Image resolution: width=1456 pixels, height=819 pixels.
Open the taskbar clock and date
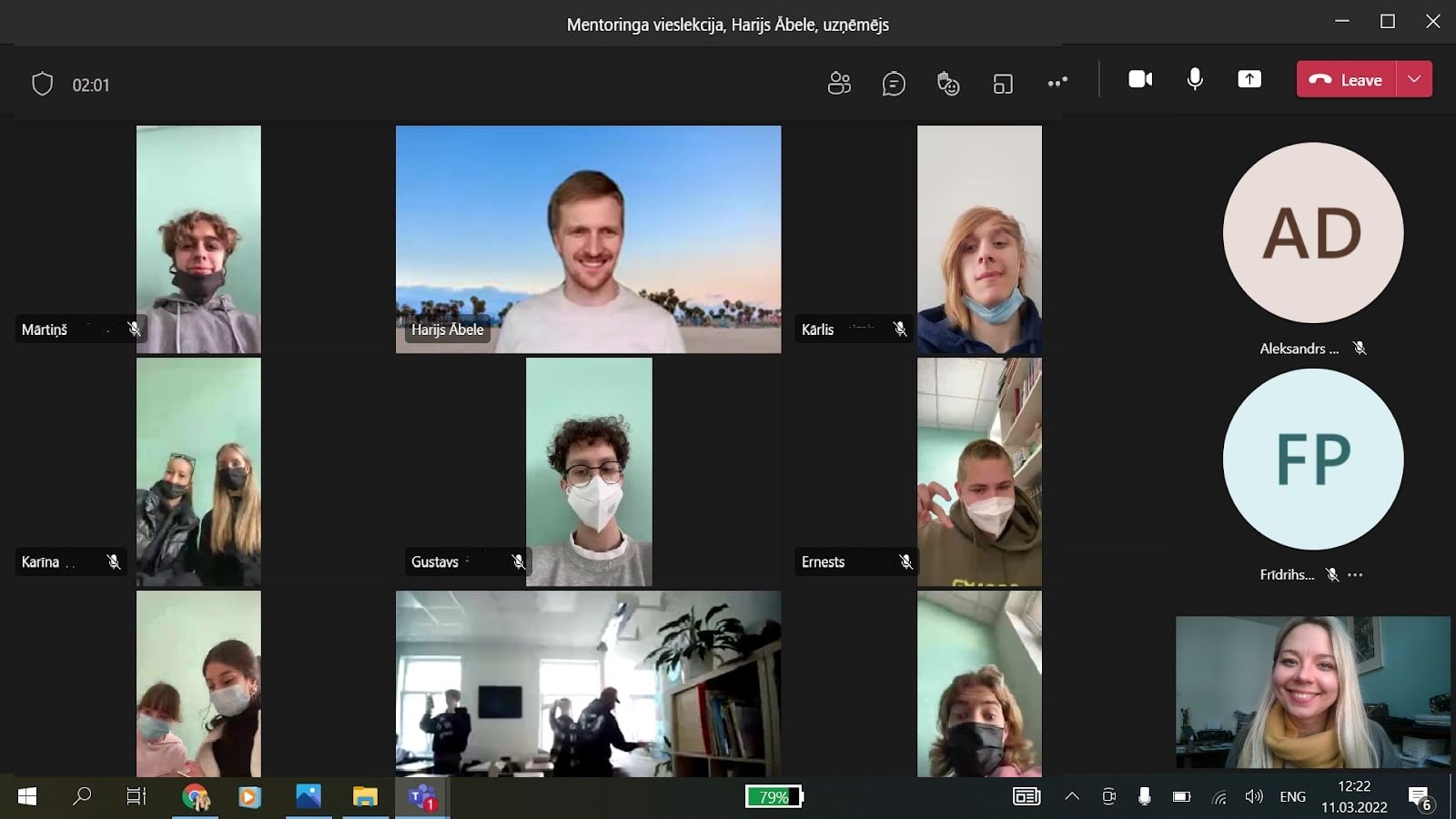click(x=1354, y=796)
